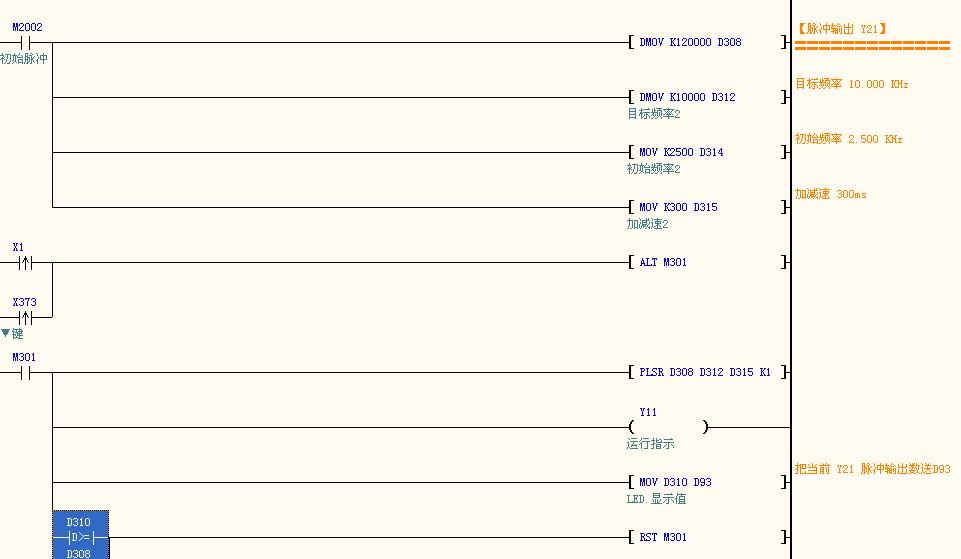Select the ALT M301 instruction

pyautogui.click(x=663, y=263)
